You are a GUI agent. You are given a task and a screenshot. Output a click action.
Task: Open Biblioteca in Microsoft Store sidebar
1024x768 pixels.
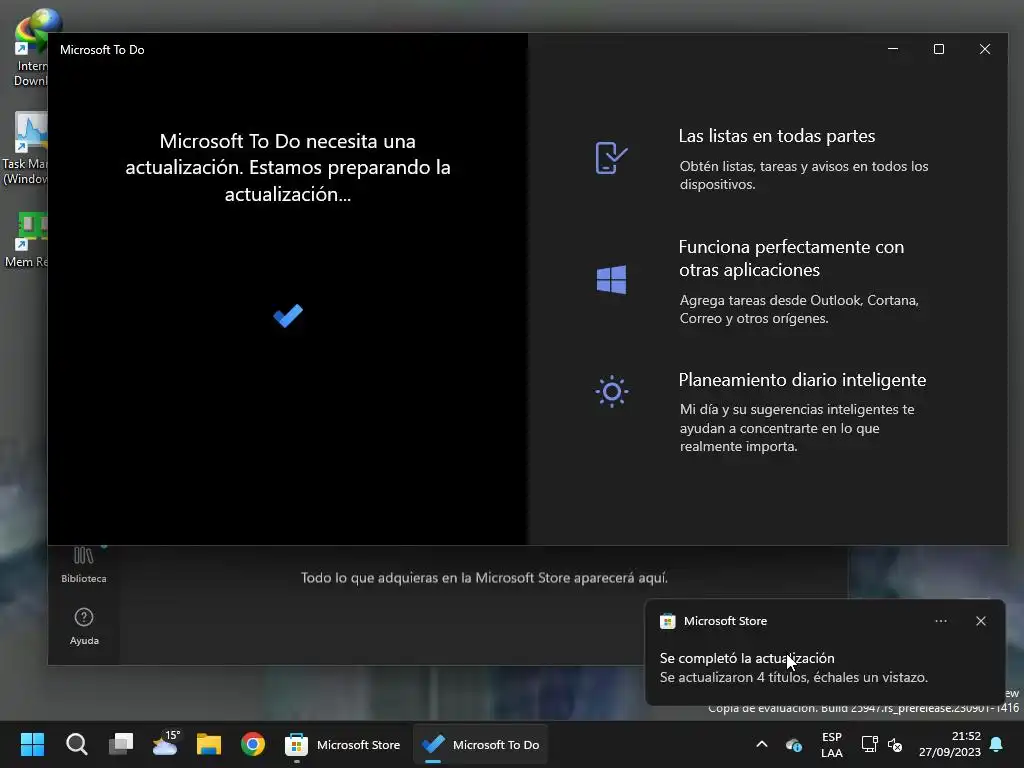click(x=84, y=566)
